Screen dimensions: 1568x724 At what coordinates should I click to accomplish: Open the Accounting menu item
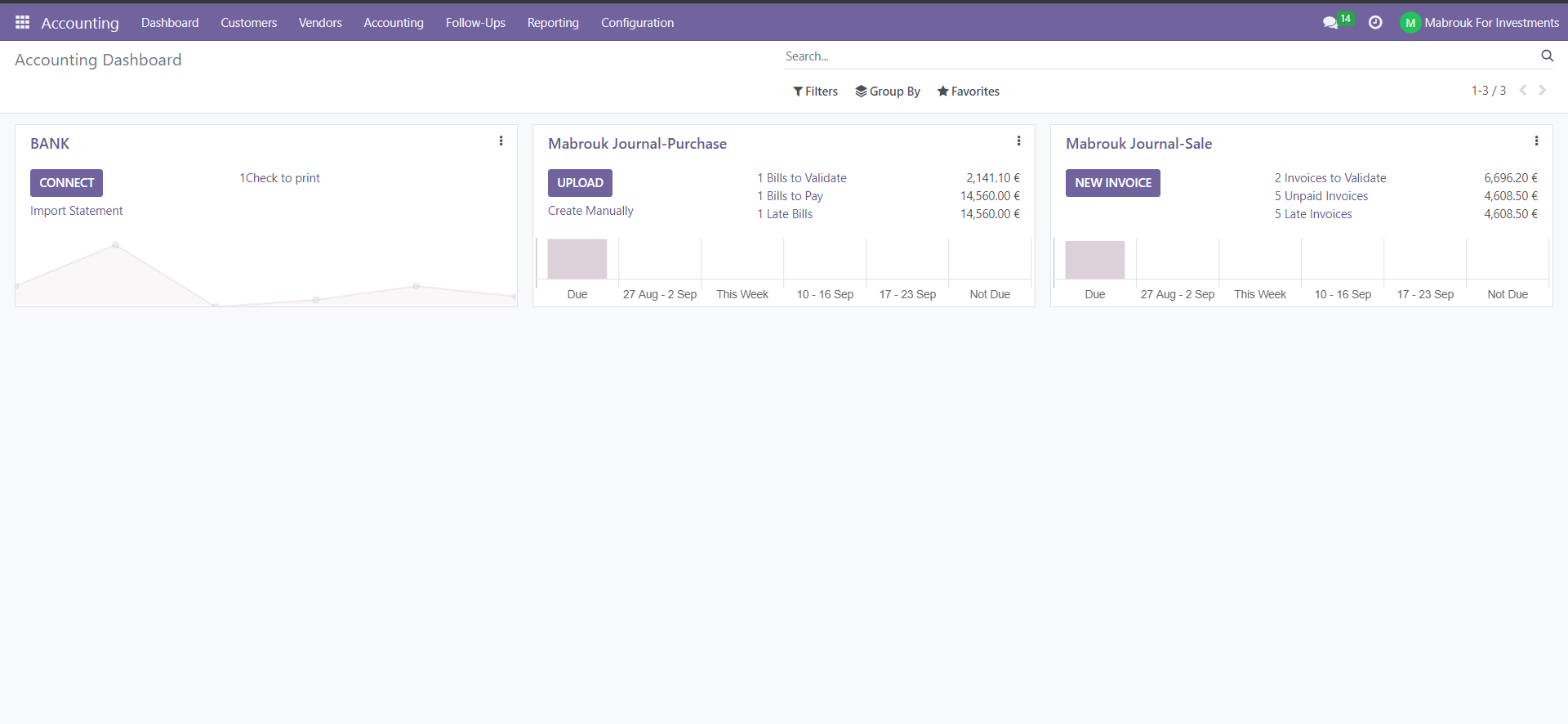click(x=394, y=23)
